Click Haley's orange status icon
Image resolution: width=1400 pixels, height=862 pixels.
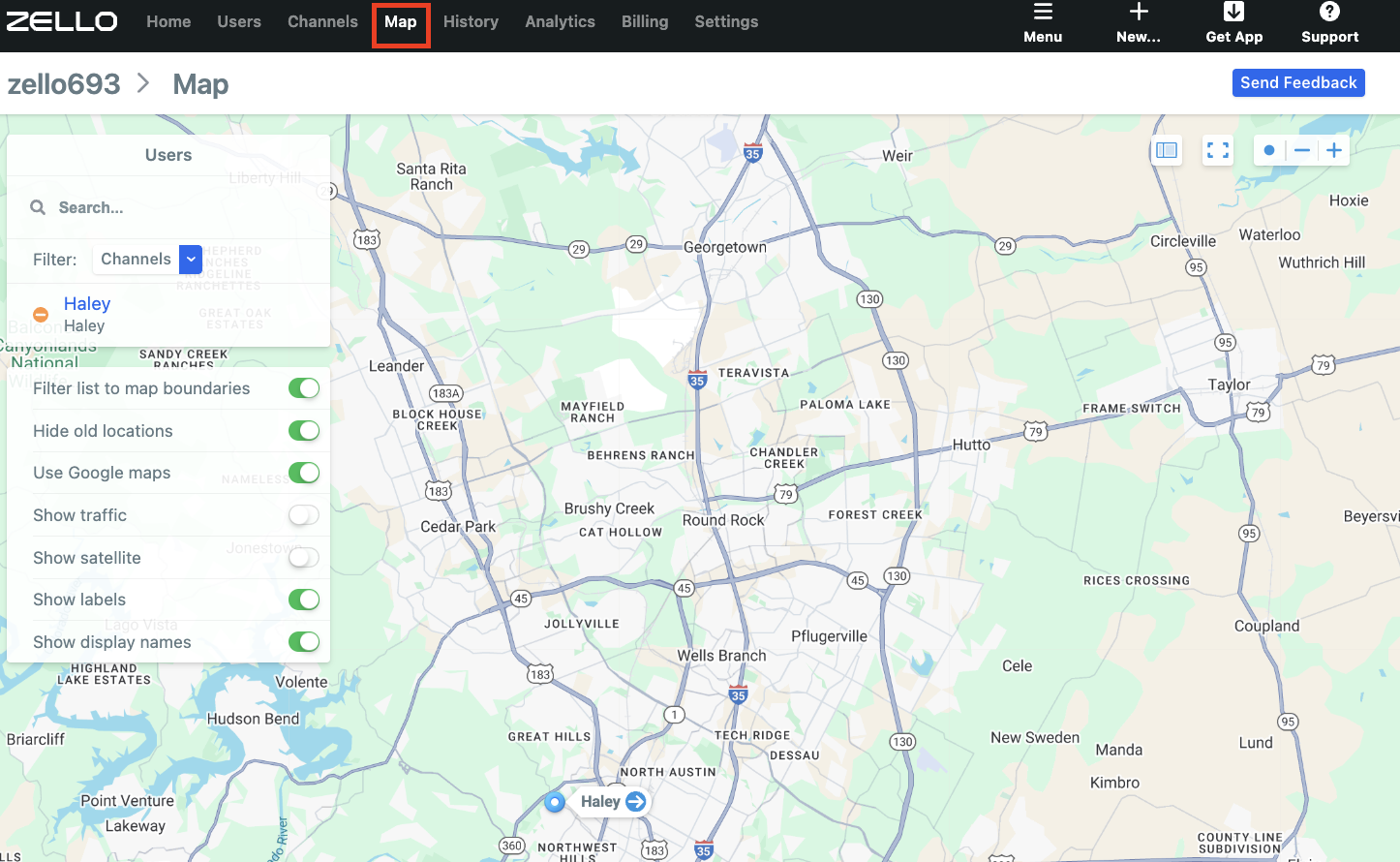point(41,315)
